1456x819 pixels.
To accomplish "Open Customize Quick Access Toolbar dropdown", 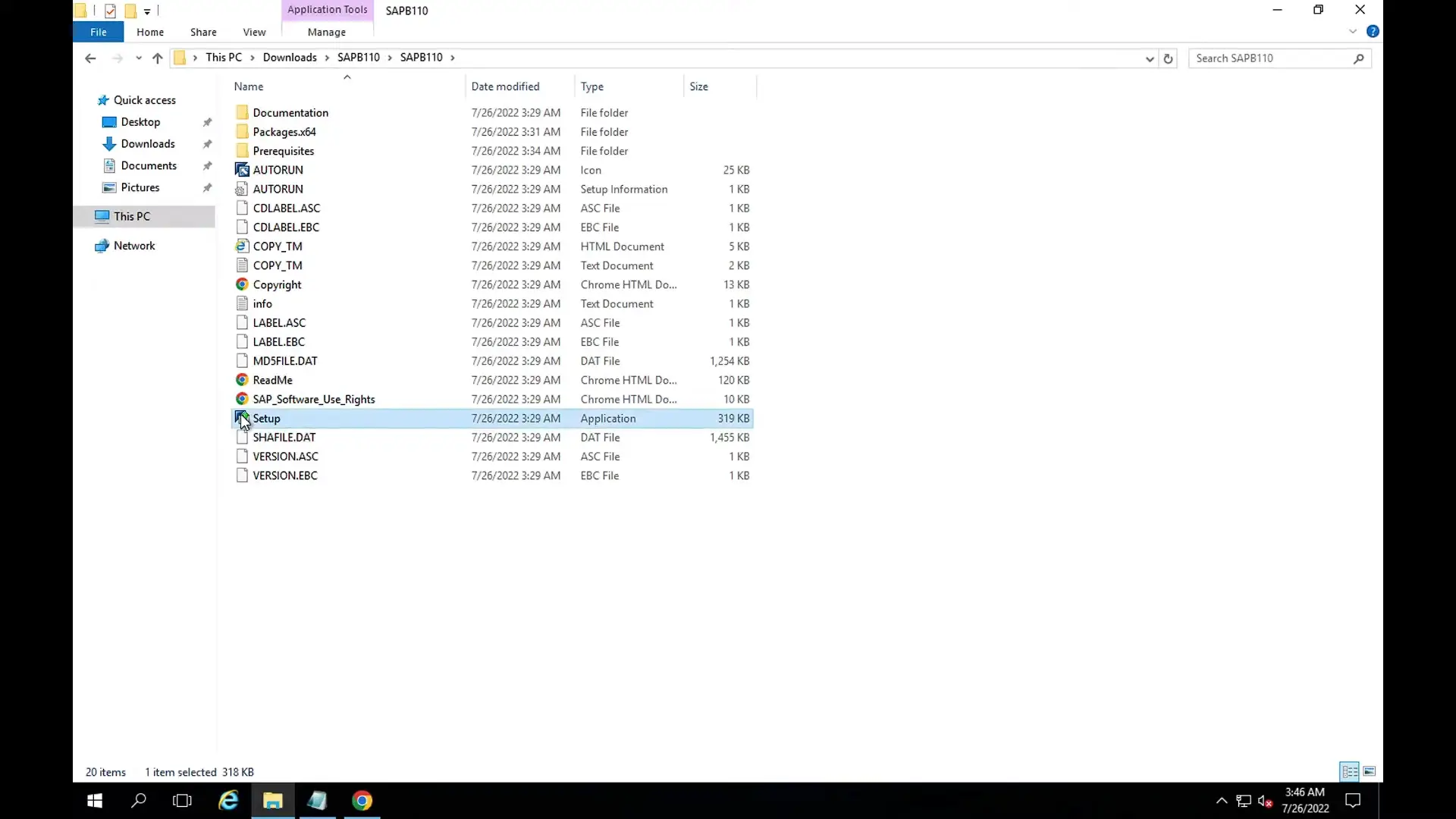I will [147, 11].
